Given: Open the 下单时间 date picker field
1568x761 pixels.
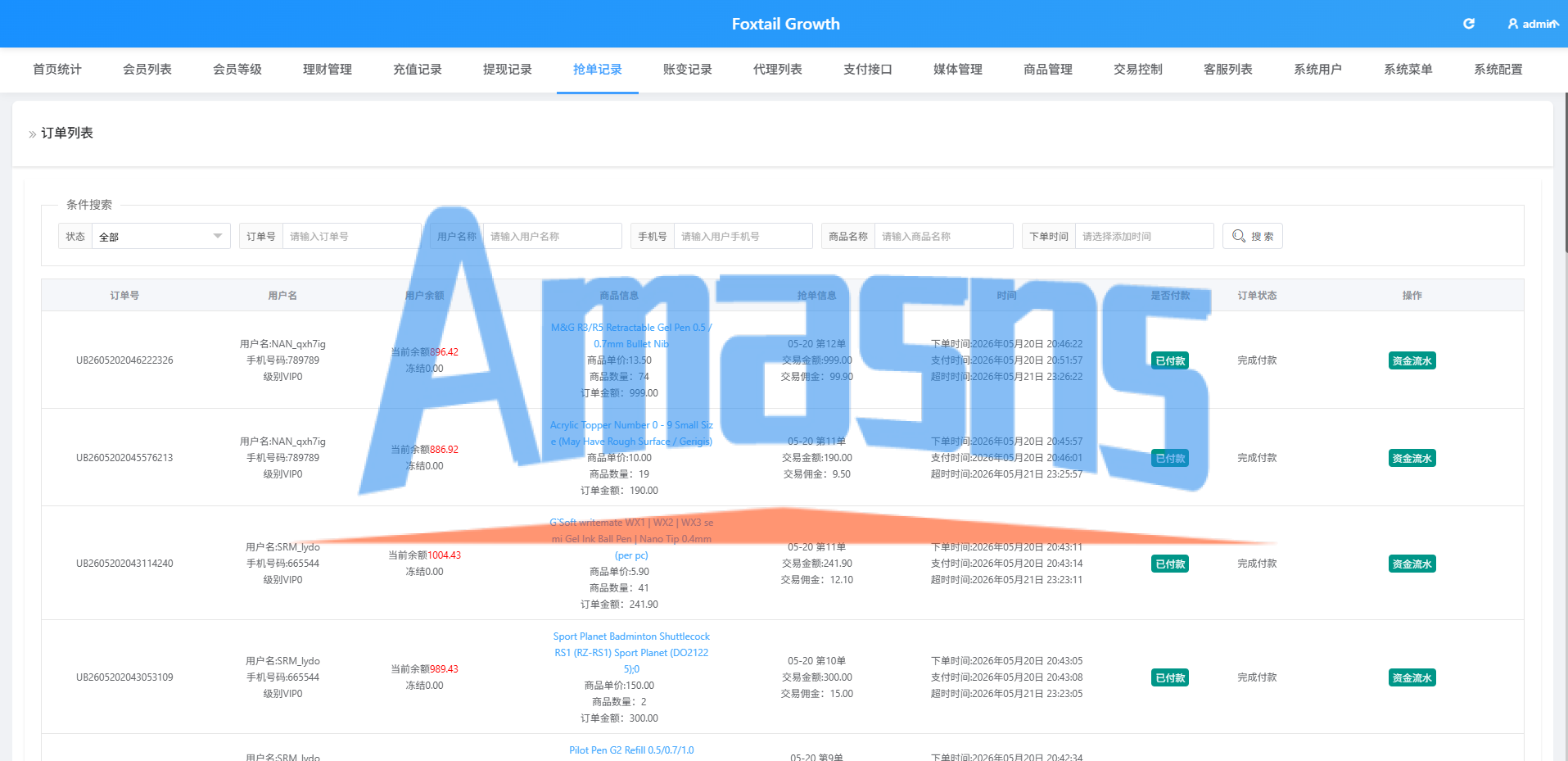Looking at the screenshot, I should click(1144, 236).
